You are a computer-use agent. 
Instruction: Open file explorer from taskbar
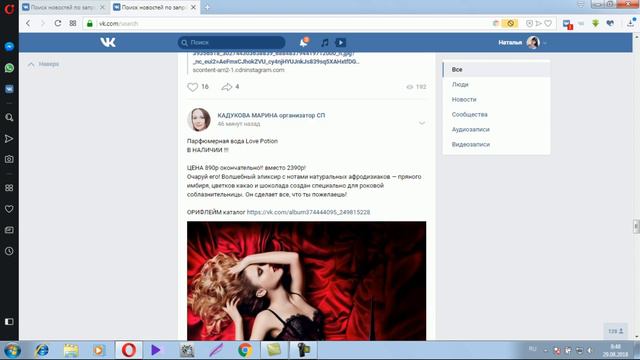[x=71, y=350]
